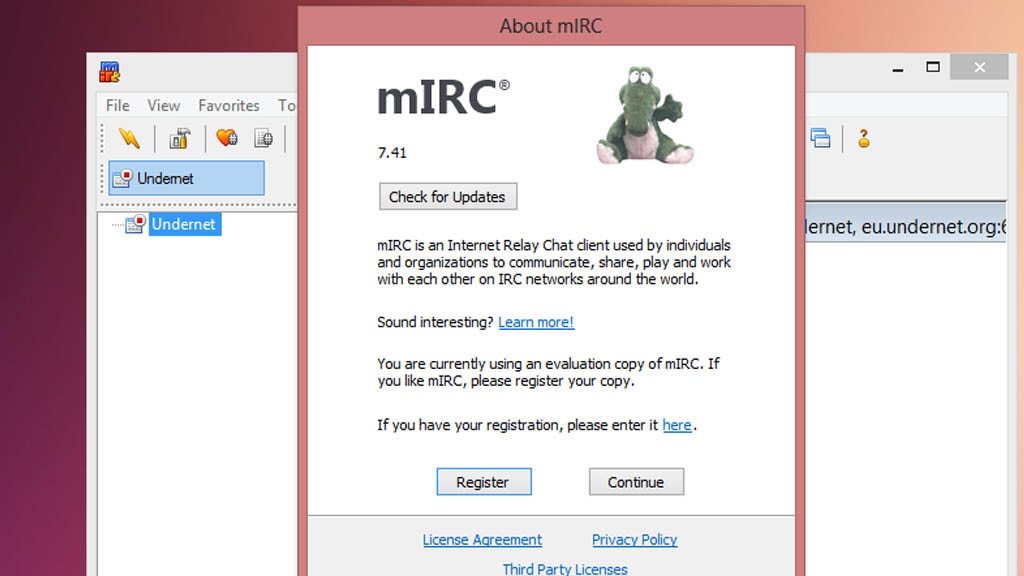This screenshot has width=1024, height=576.
Task: Click the Channels List document icon
Action: [263, 138]
